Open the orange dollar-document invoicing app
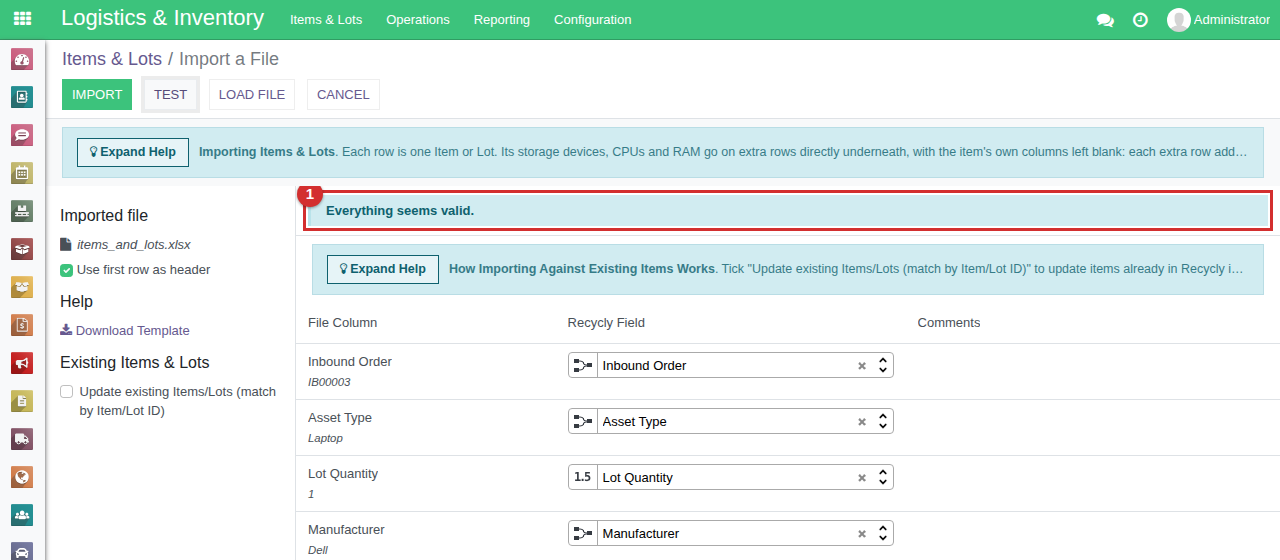This screenshot has height=560, width=1280. tap(22, 325)
